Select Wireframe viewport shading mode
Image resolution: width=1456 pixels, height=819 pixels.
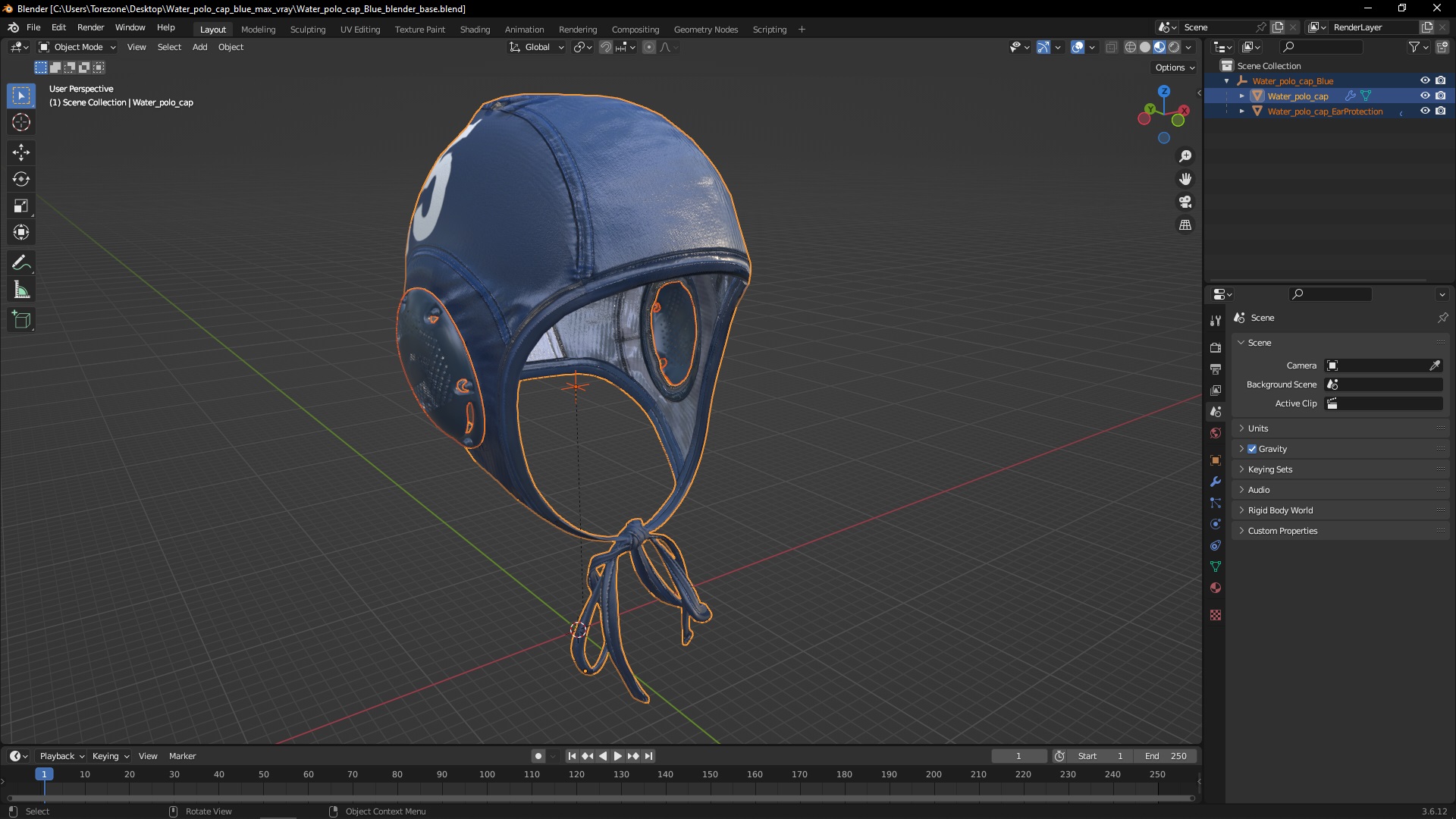coord(1131,47)
